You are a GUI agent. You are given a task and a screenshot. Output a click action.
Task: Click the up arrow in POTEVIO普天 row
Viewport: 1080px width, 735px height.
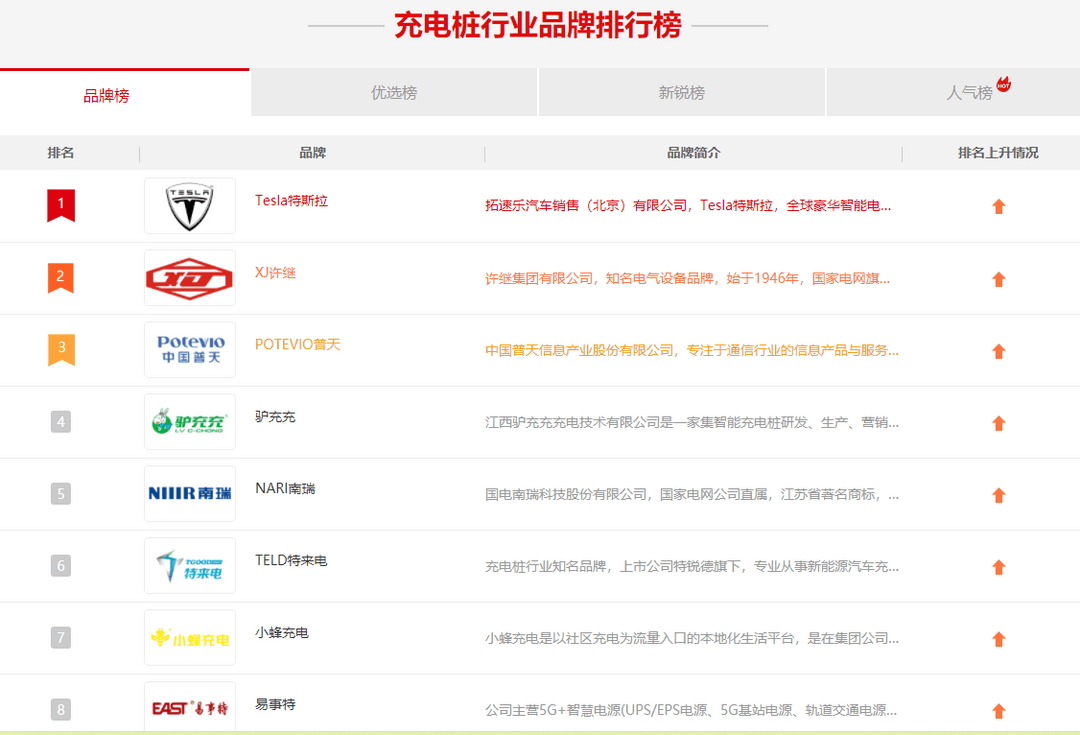999,351
